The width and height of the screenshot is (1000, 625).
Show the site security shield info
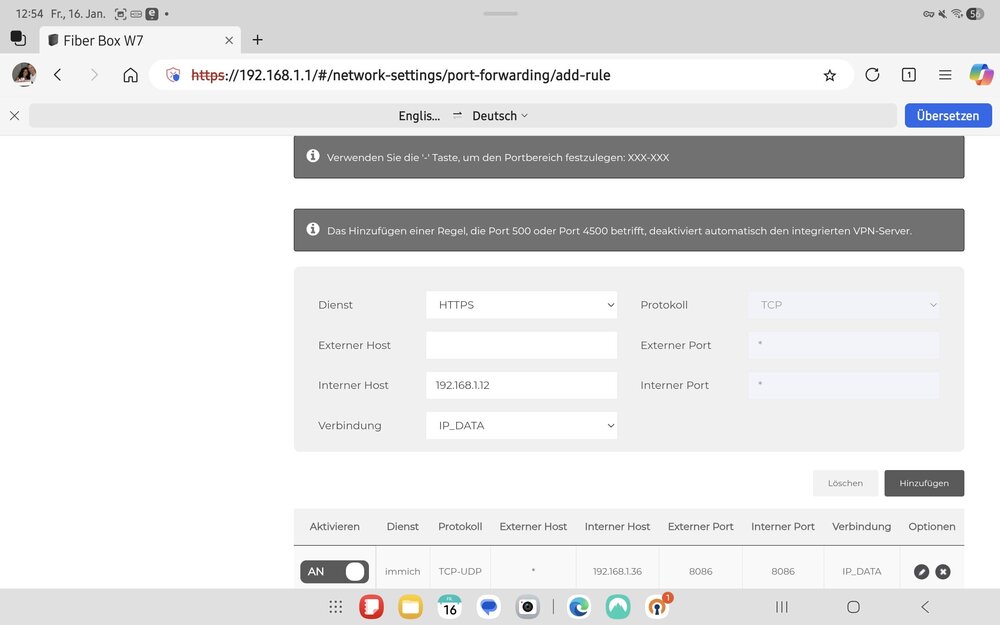(173, 75)
